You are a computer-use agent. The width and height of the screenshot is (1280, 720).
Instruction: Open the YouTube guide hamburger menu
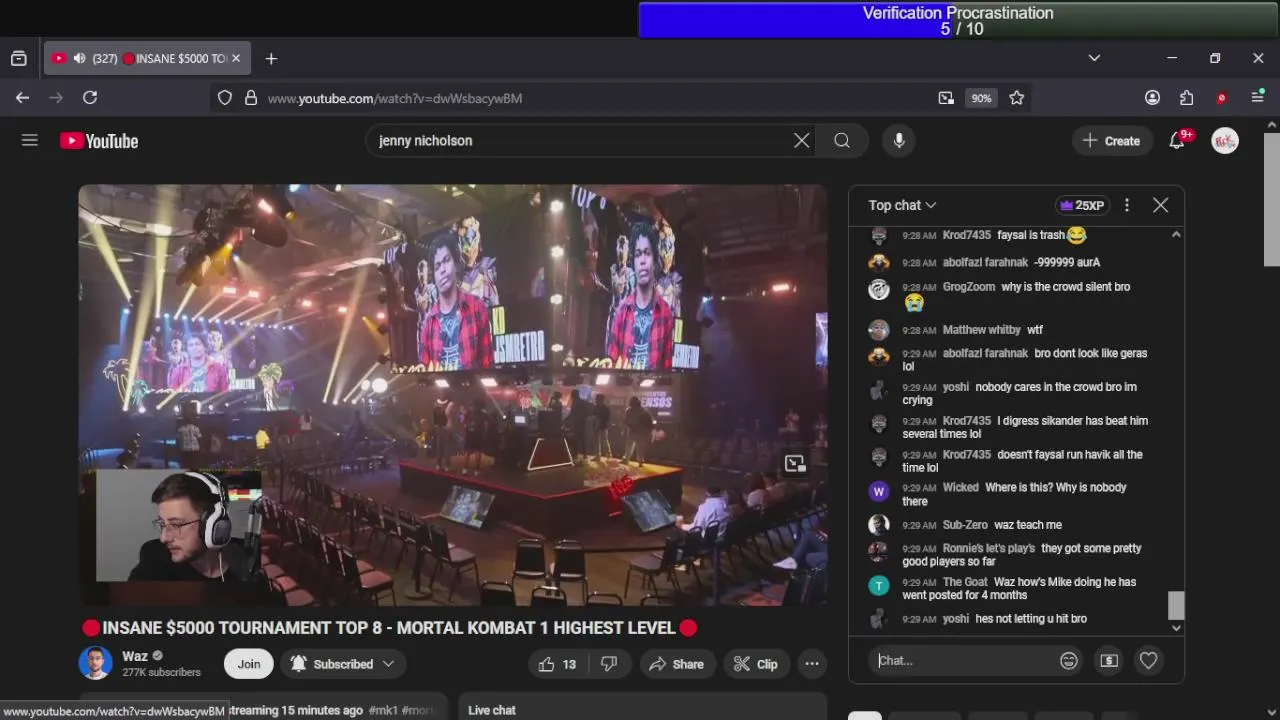click(x=30, y=141)
